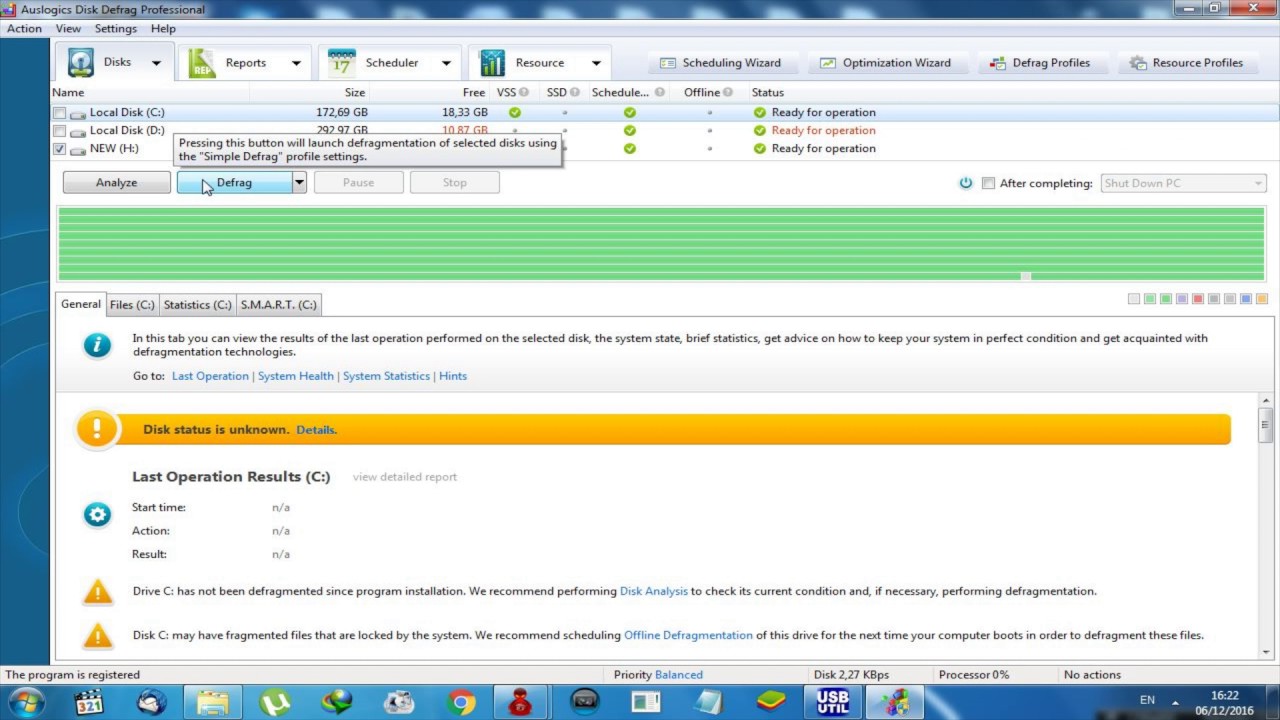Click the orange legend color swatch
Image resolution: width=1280 pixels, height=720 pixels.
(1262, 299)
